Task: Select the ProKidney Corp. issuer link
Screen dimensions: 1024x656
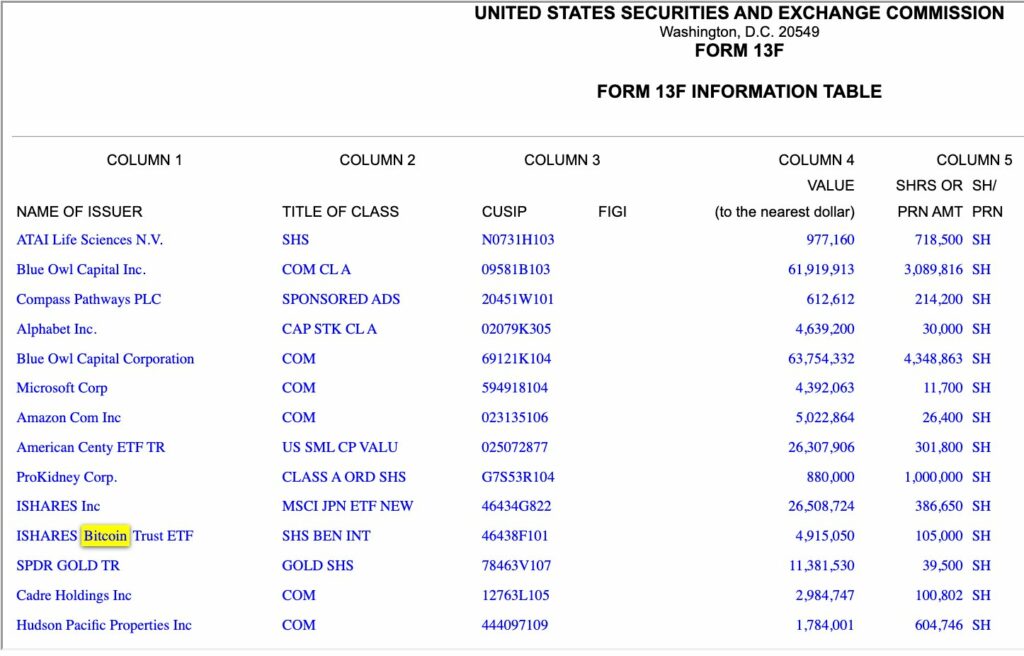Action: (x=67, y=477)
